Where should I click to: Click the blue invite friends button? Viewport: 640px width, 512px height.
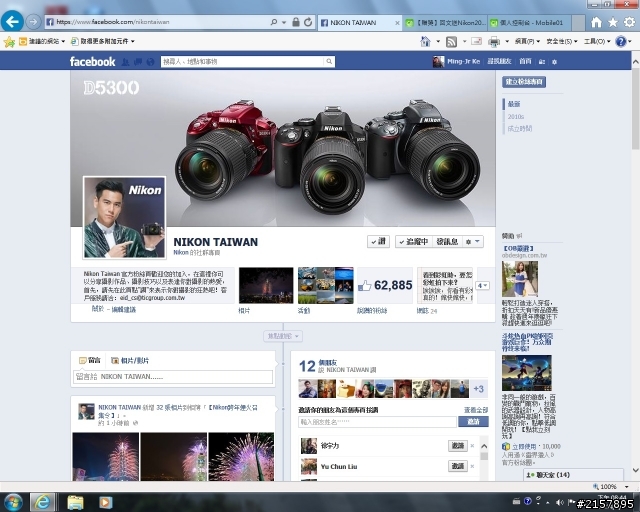473,421
